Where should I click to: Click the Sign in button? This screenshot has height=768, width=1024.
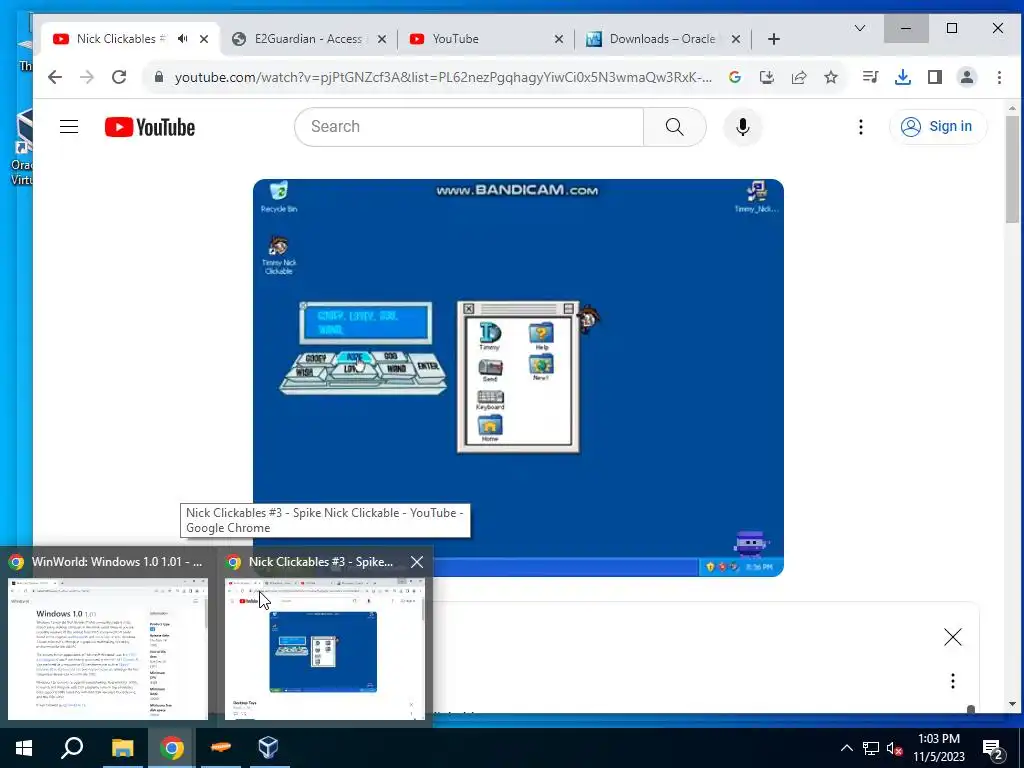pyautogui.click(x=938, y=127)
